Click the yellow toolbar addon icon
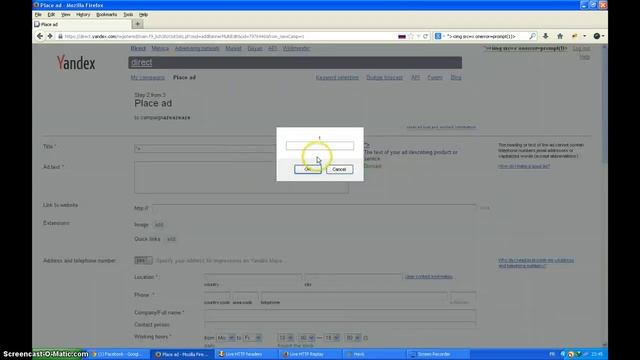The height and width of the screenshot is (360, 640). (x=575, y=36)
